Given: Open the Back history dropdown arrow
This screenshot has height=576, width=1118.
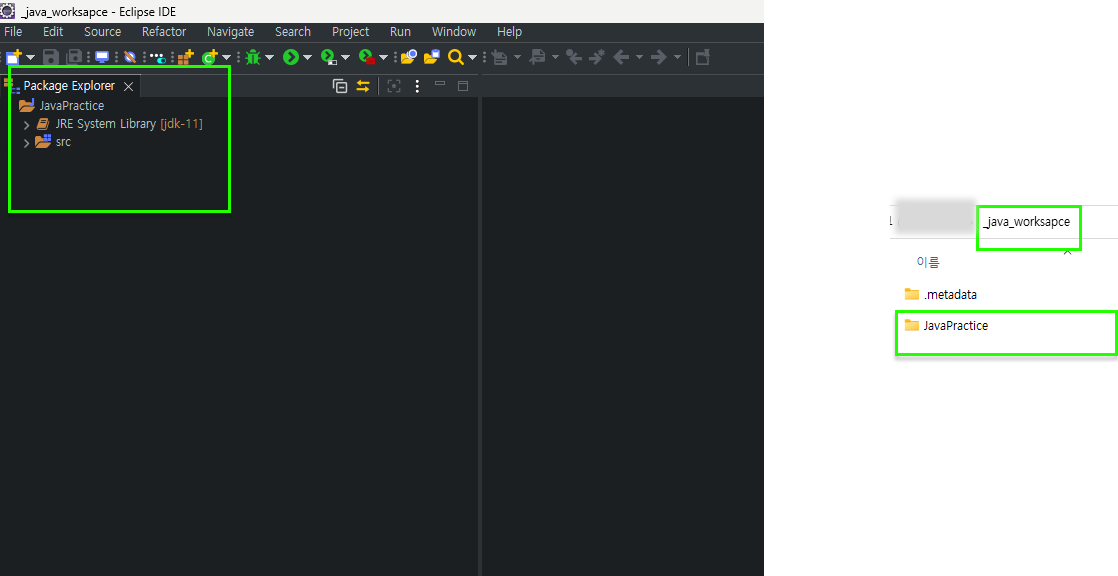Looking at the screenshot, I should 639,57.
